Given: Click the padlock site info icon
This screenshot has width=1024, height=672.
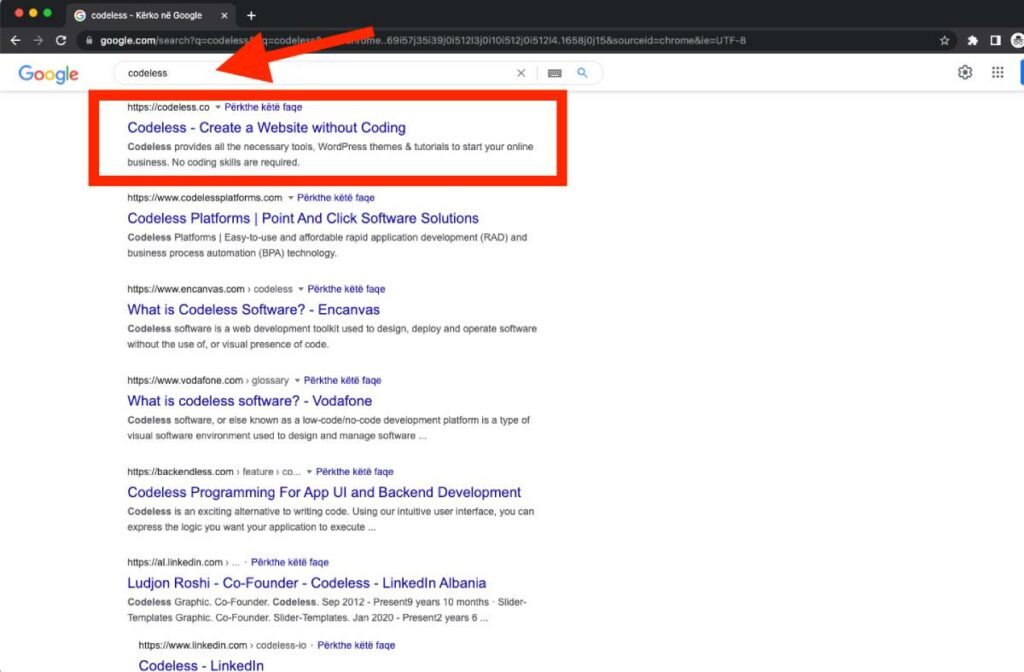Looking at the screenshot, I should 89,40.
